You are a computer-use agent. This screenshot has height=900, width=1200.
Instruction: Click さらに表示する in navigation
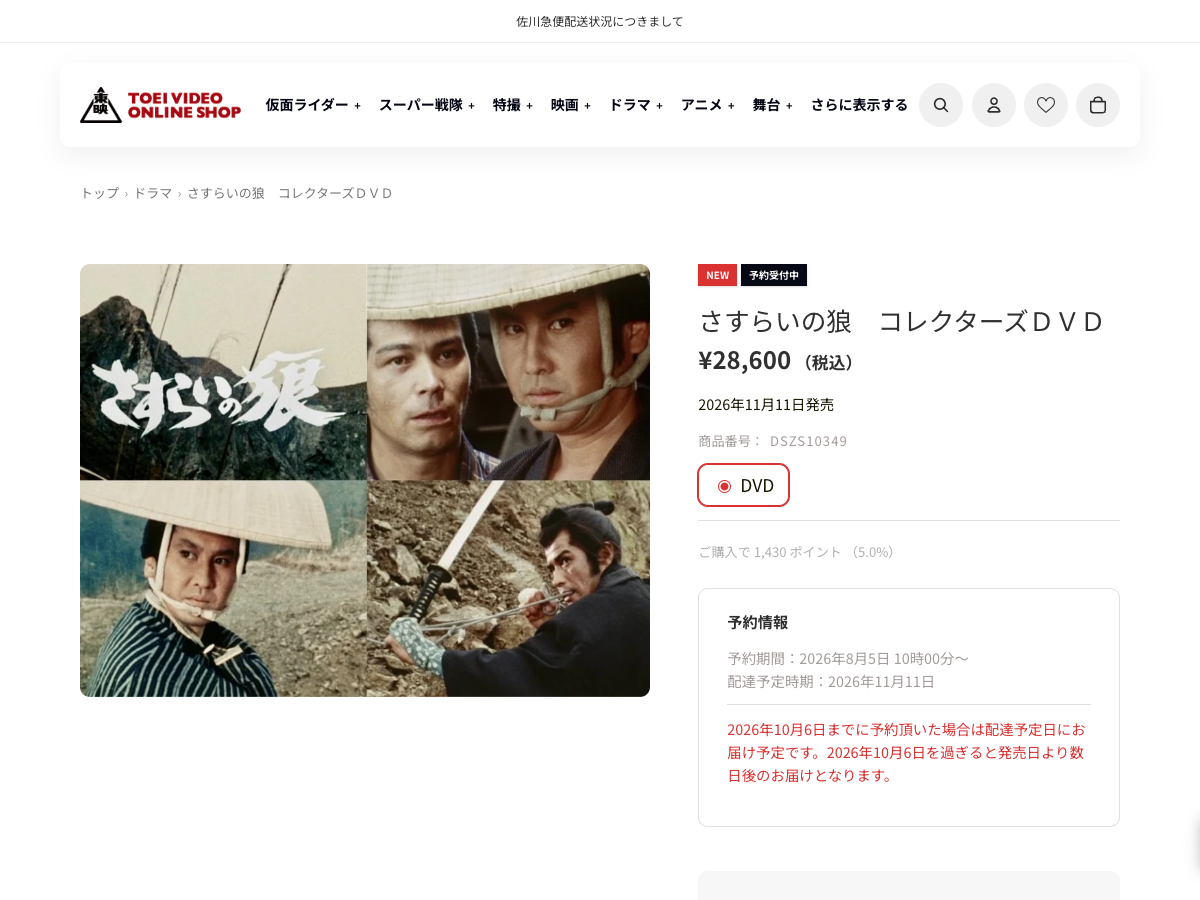(859, 105)
